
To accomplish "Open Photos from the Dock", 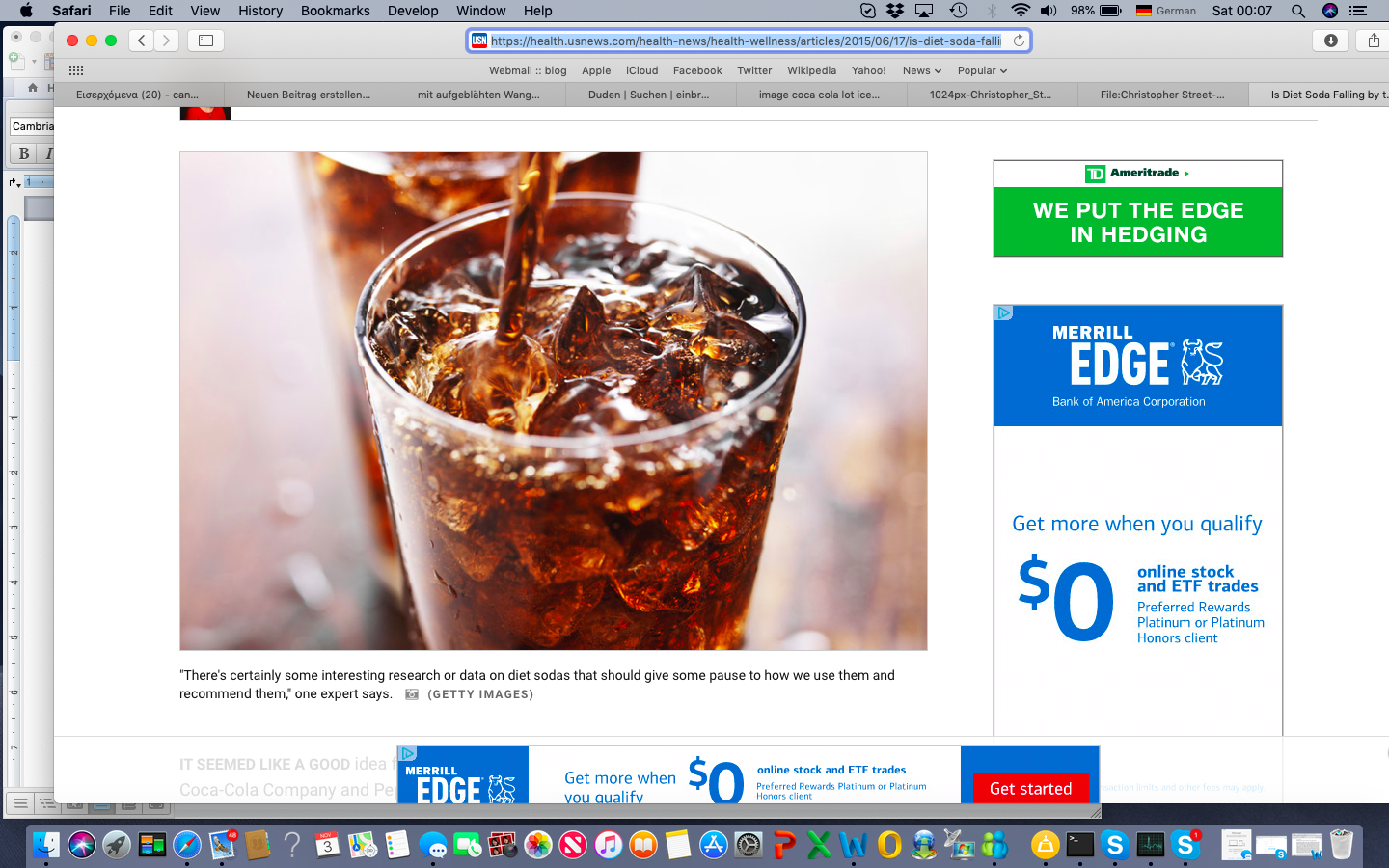I will [x=538, y=846].
